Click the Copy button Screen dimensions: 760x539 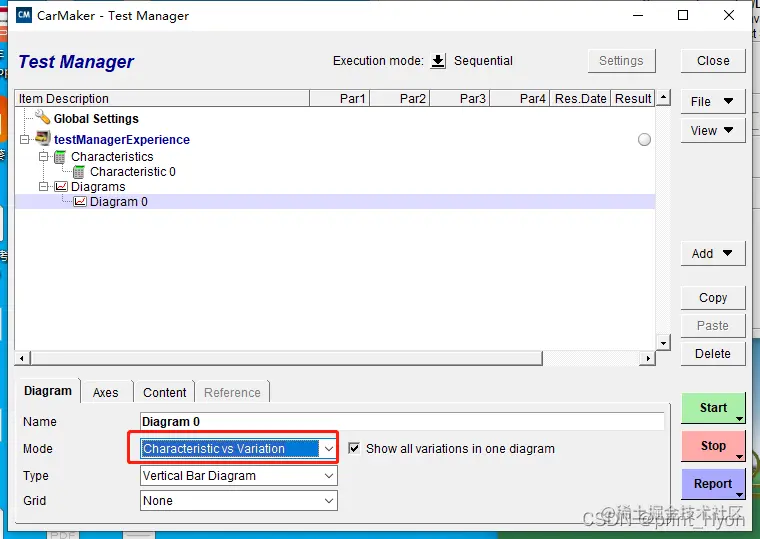tap(713, 298)
